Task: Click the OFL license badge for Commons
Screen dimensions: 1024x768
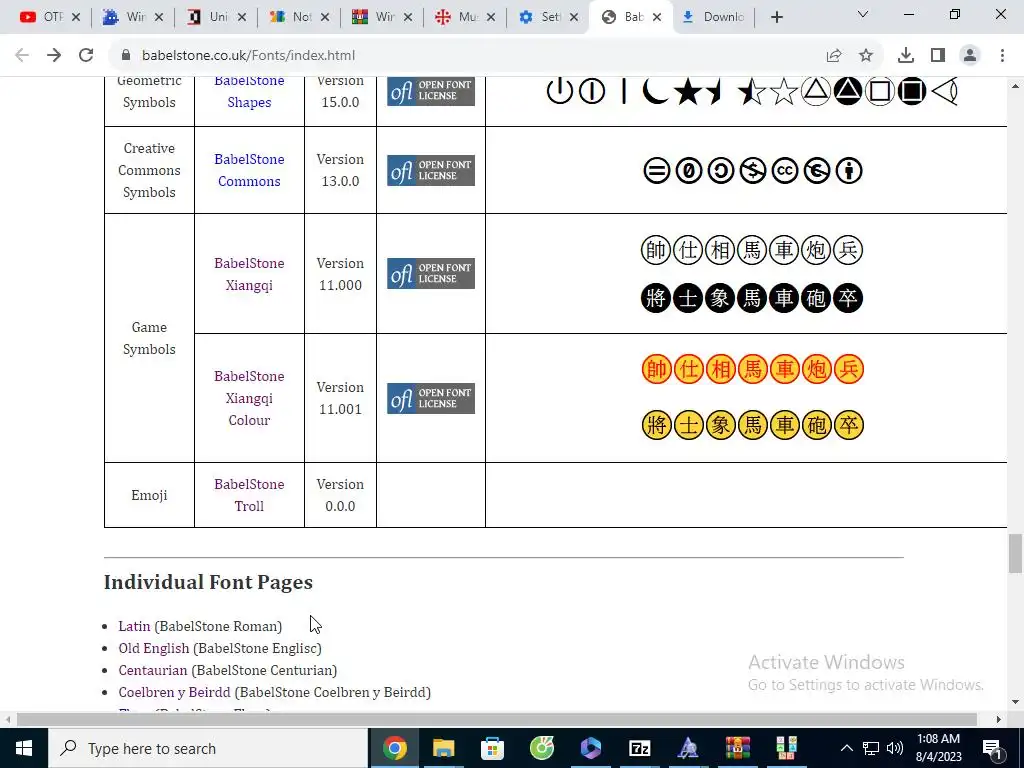Action: coord(431,170)
